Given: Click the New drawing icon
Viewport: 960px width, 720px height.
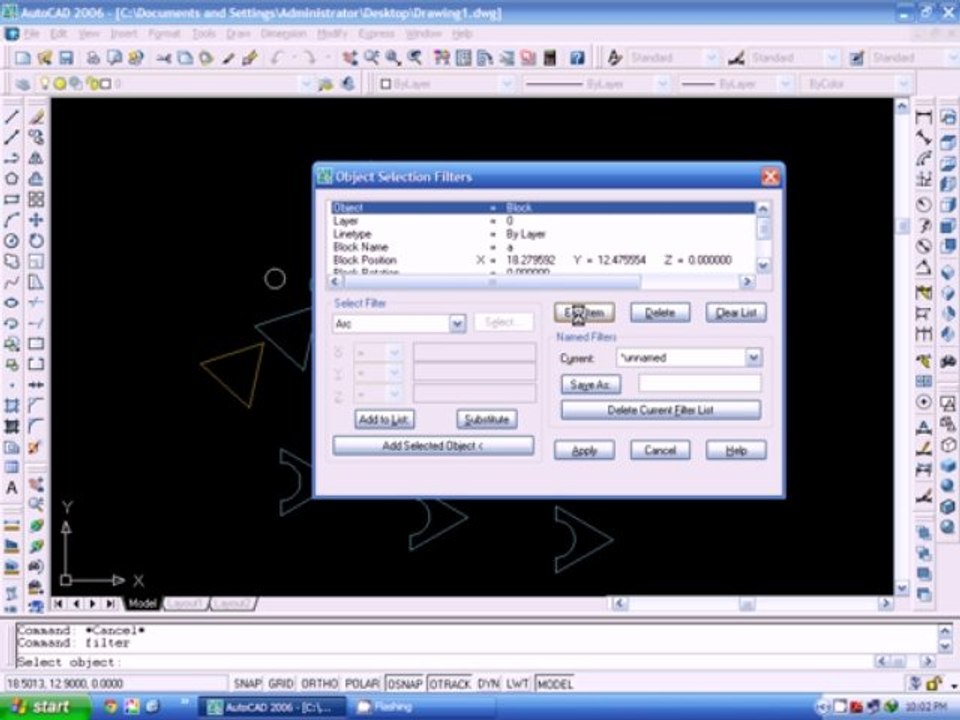Looking at the screenshot, I should [23, 58].
